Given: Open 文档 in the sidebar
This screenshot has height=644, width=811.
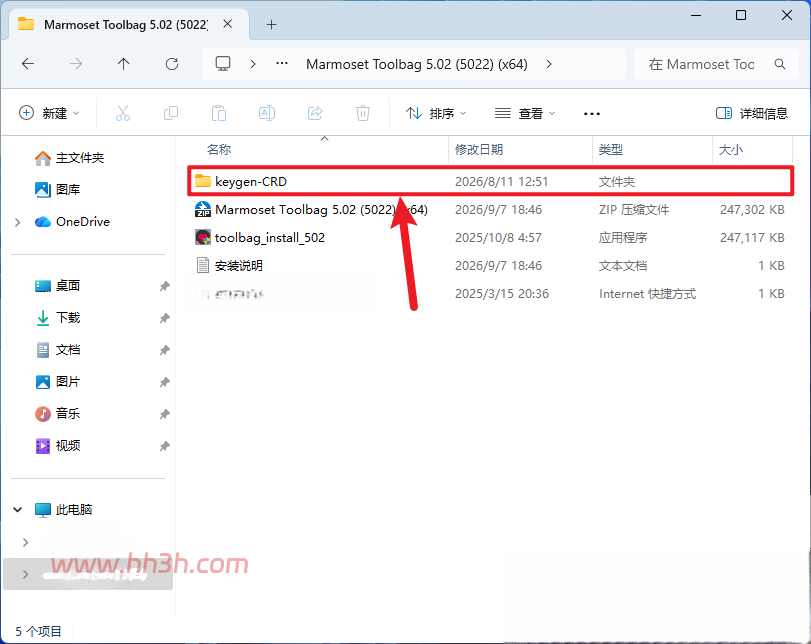Looking at the screenshot, I should click(x=57, y=350).
